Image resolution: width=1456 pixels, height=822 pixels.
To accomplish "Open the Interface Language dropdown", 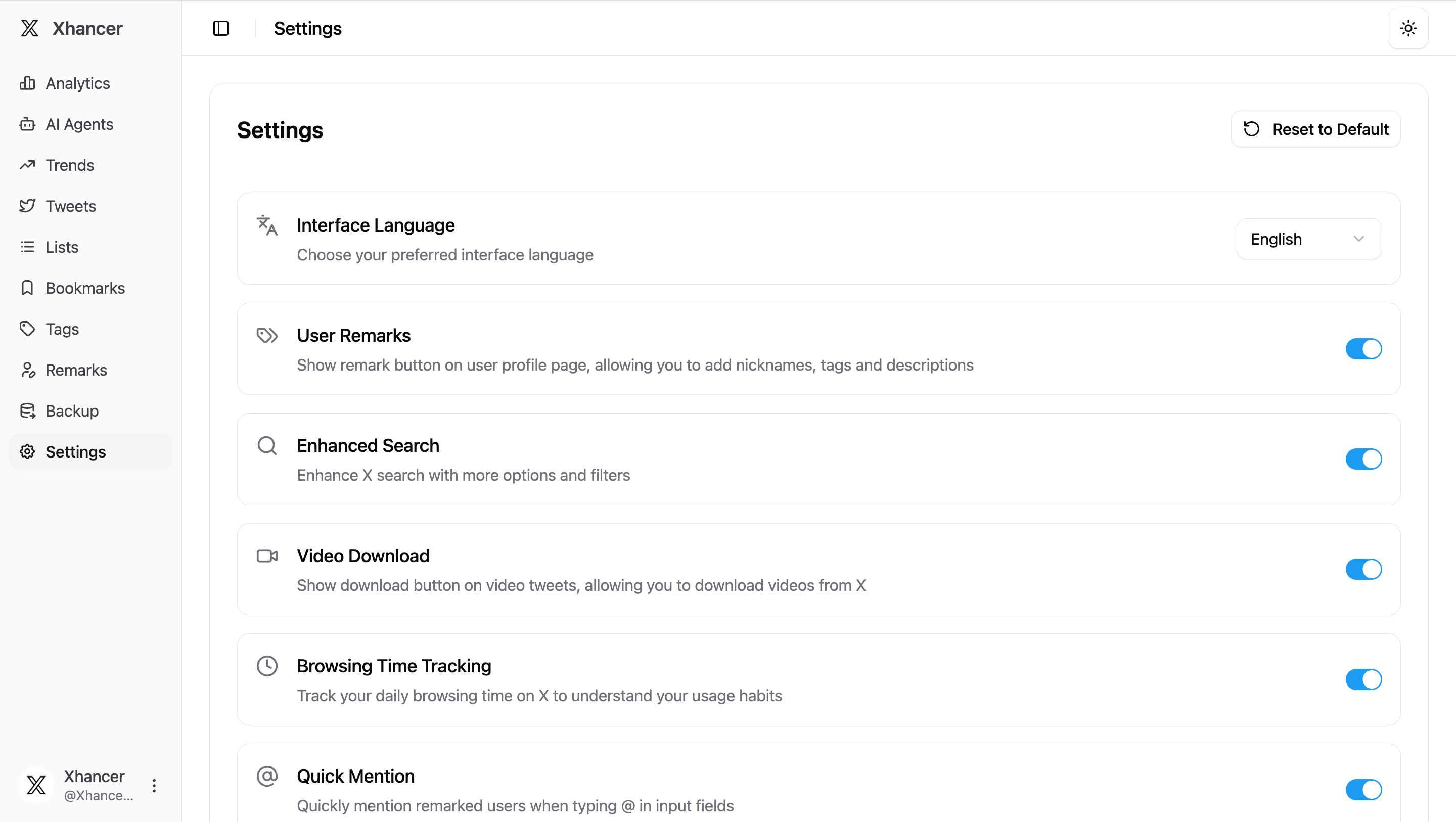I will tap(1308, 239).
